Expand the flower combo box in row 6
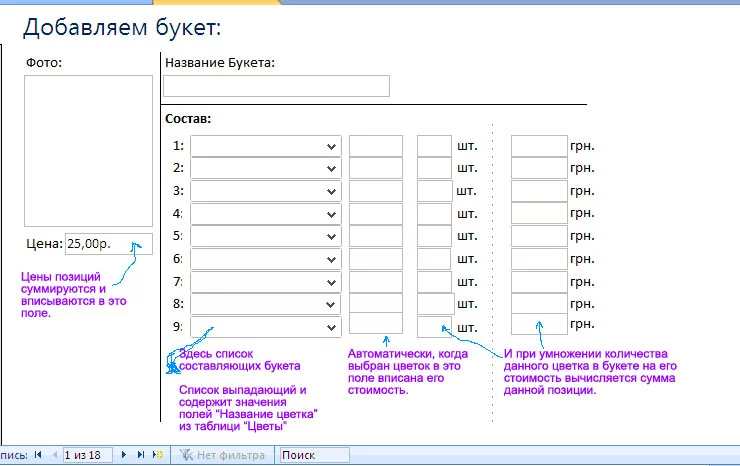Image resolution: width=740 pixels, height=466 pixels. (331, 260)
